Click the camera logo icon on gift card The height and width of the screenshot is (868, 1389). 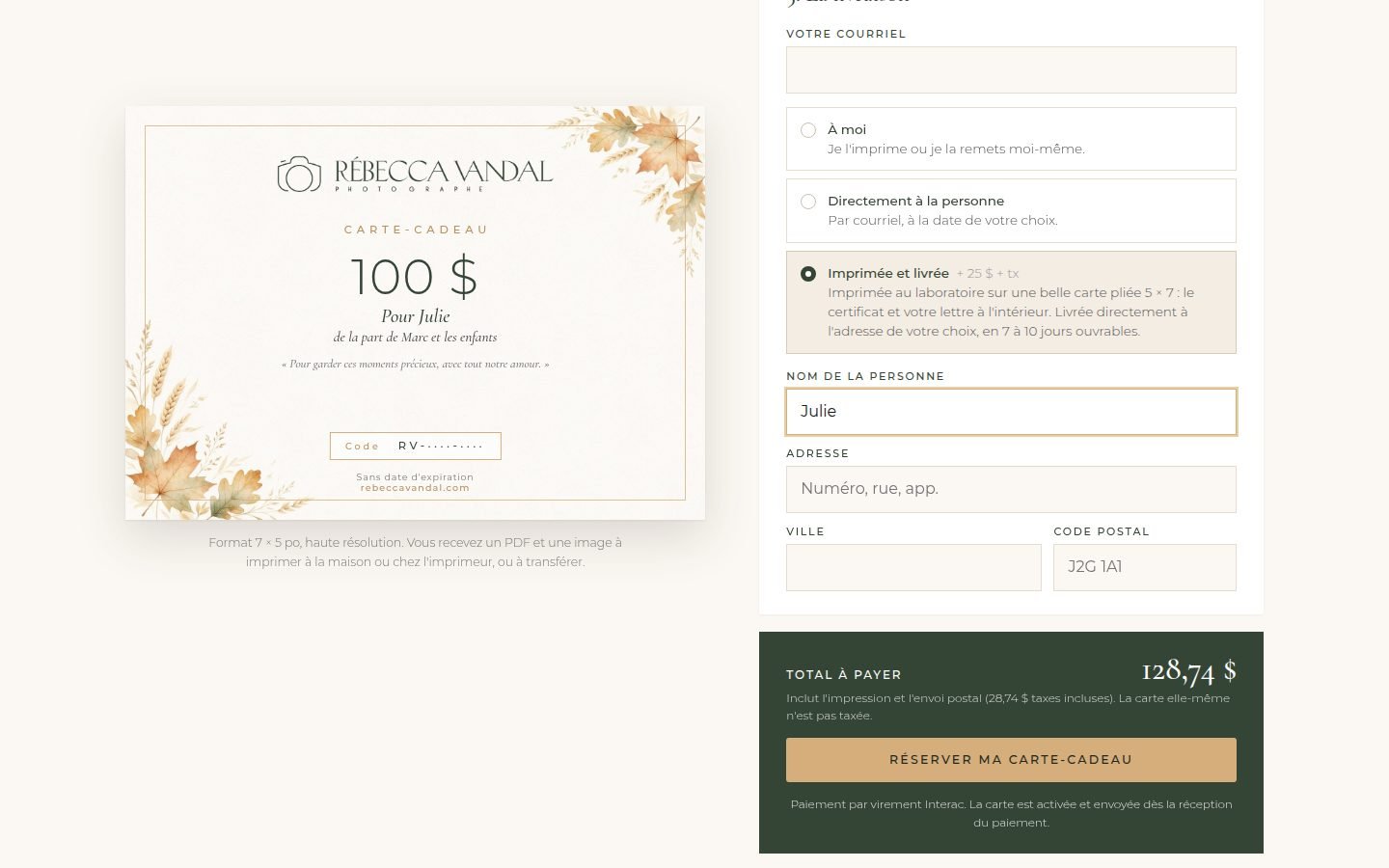299,175
